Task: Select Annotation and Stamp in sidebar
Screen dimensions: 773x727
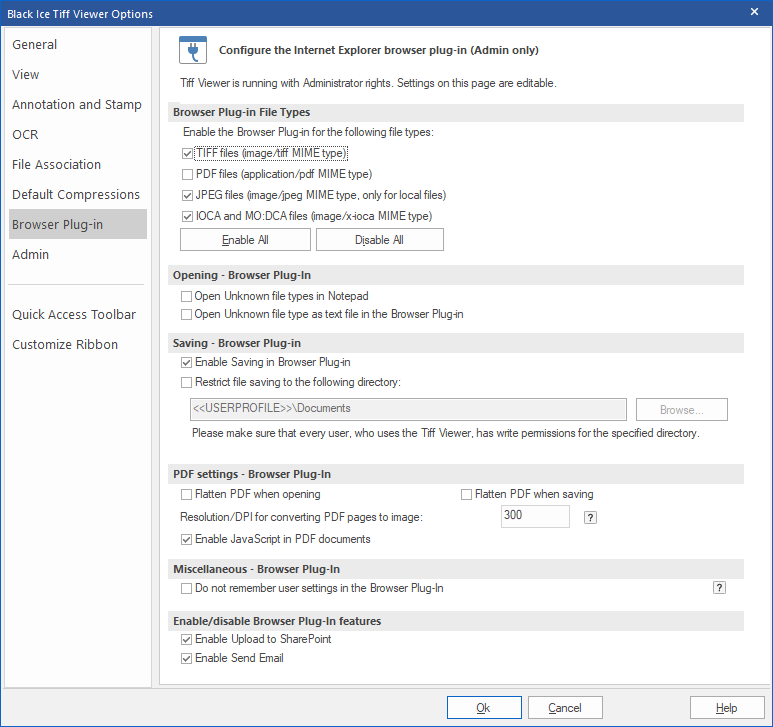Action: click(77, 104)
